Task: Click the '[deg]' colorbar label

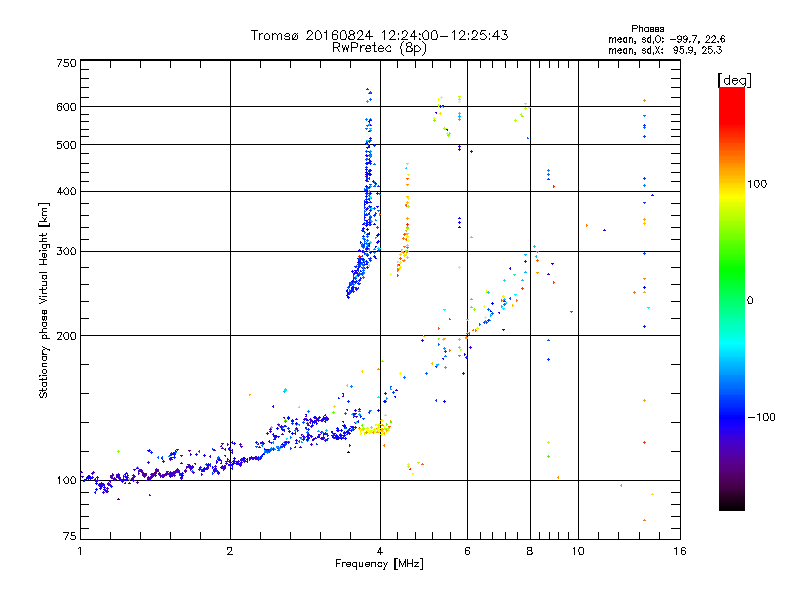Action: [734, 80]
